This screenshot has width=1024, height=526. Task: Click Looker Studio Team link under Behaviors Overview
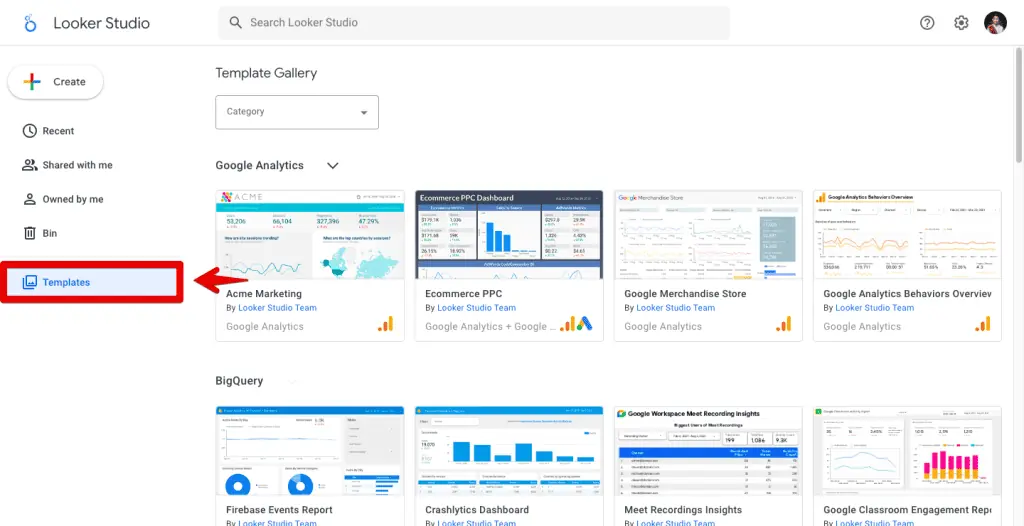click(874, 308)
